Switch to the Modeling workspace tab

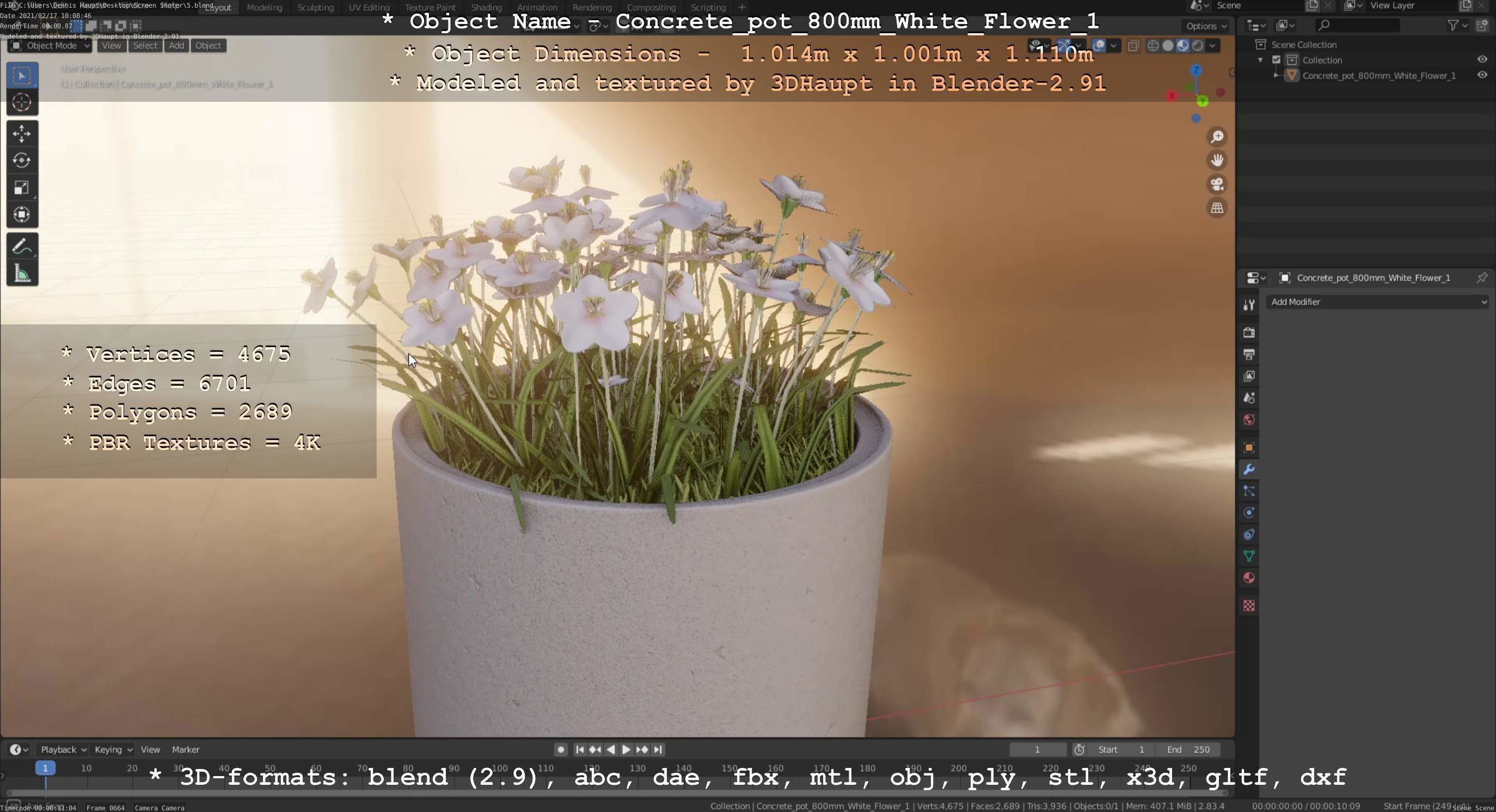[x=264, y=8]
